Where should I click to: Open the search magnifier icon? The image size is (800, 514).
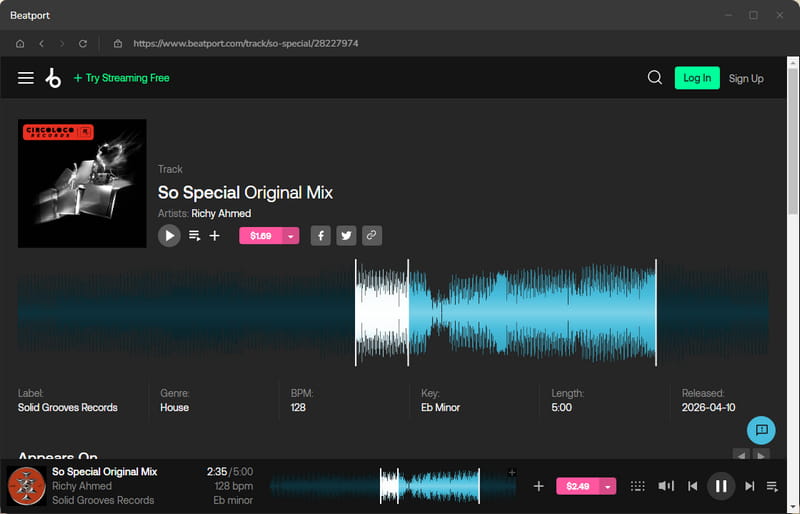655,78
